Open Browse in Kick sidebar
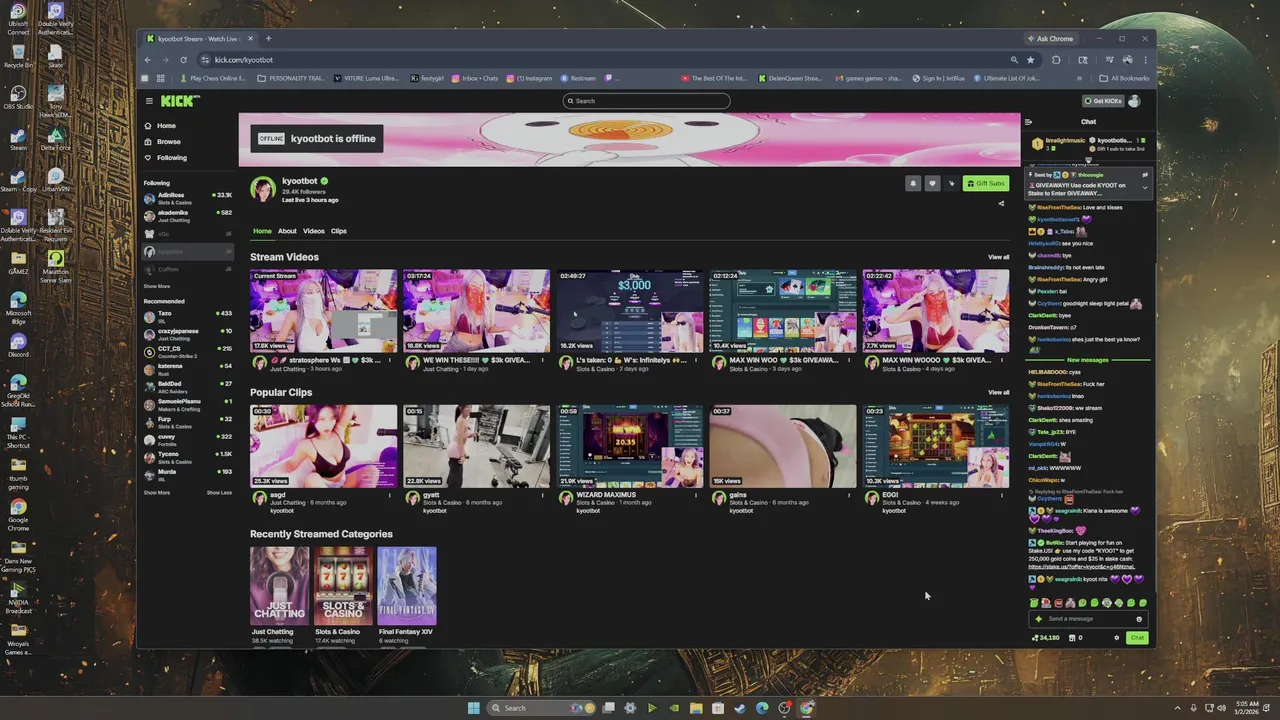Screen dimensions: 1280x720 162,142
